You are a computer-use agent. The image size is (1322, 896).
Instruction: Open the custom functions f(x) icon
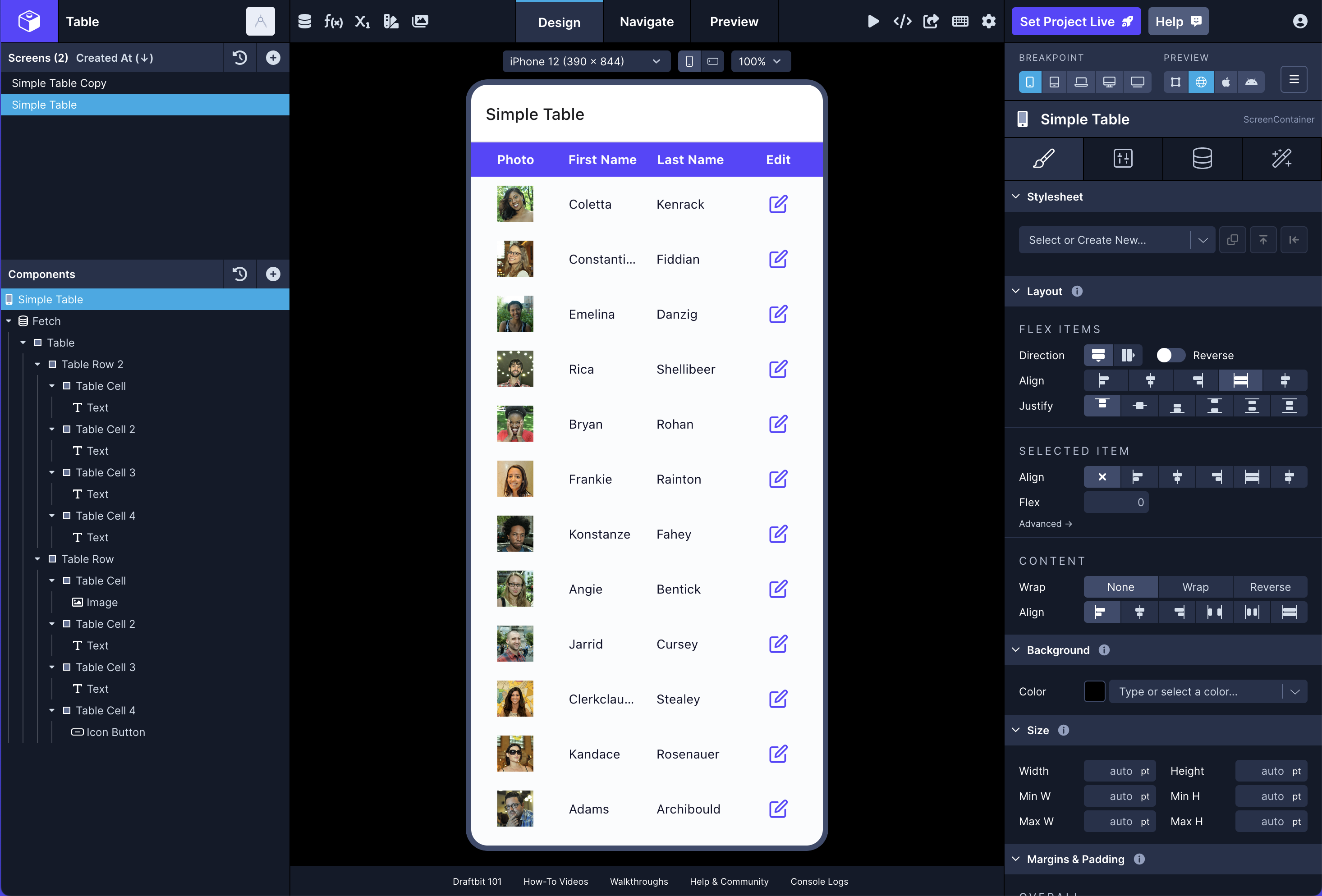(x=333, y=22)
